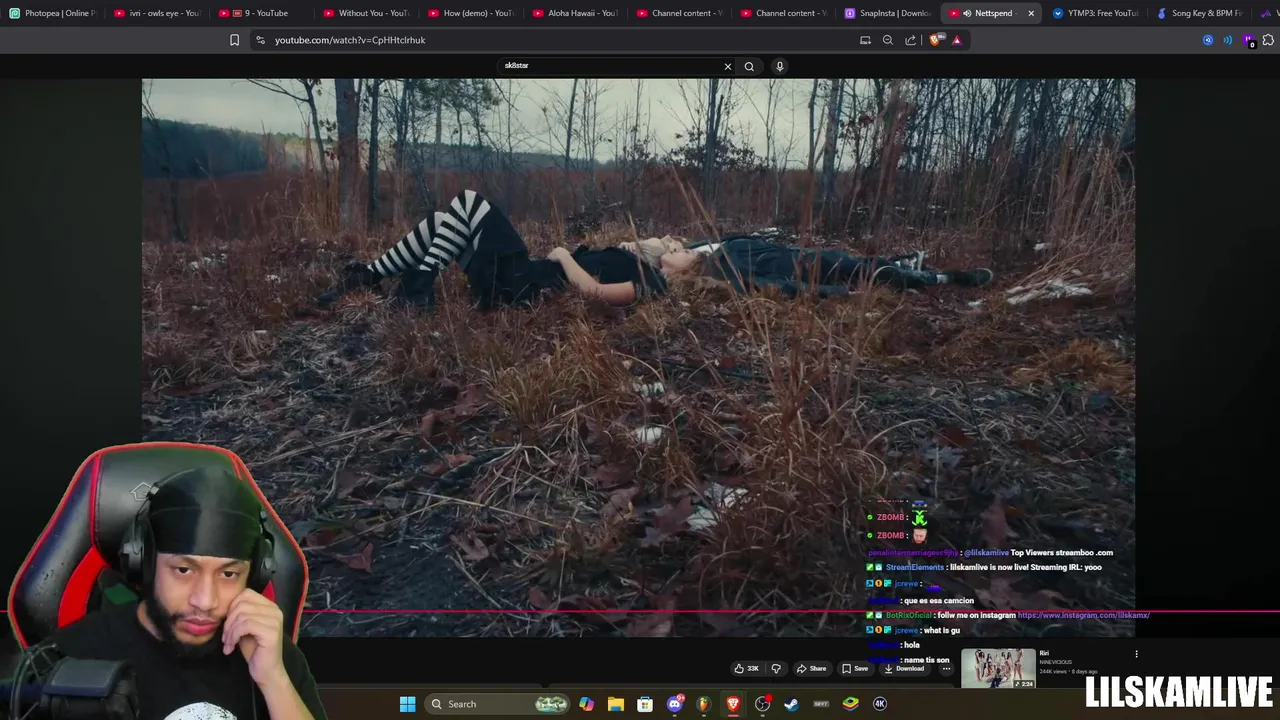Image resolution: width=1280 pixels, height=720 pixels.
Task: Open the Windows Start menu
Action: pyautogui.click(x=407, y=704)
